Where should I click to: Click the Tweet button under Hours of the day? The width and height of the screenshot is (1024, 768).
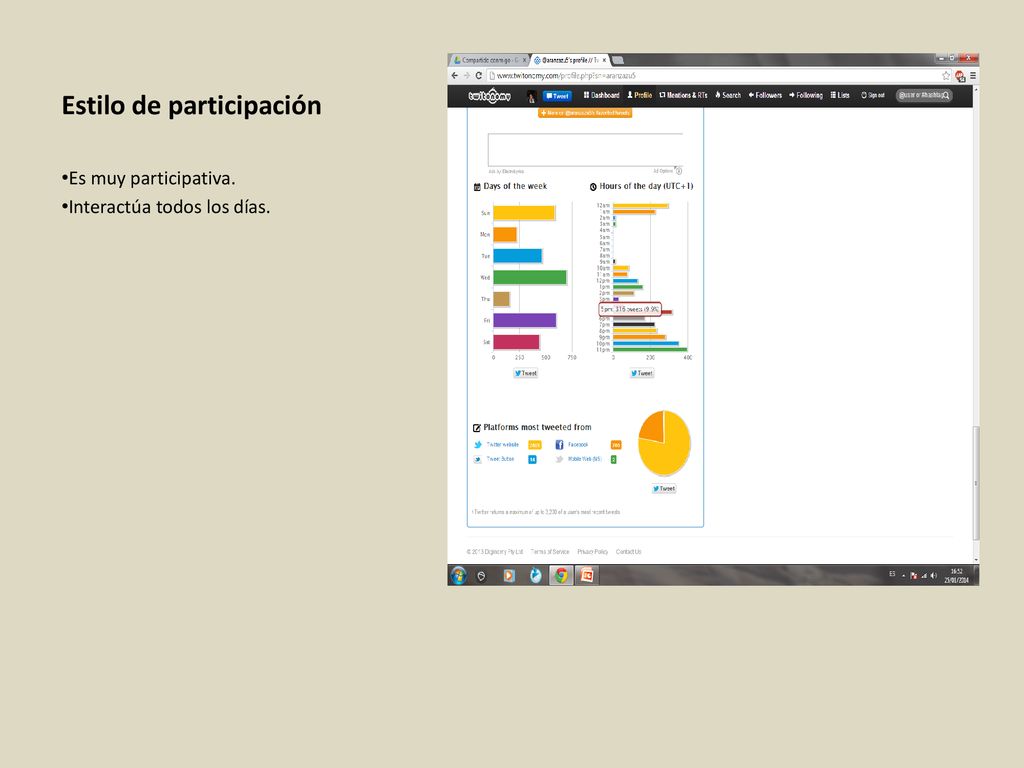[x=642, y=374]
